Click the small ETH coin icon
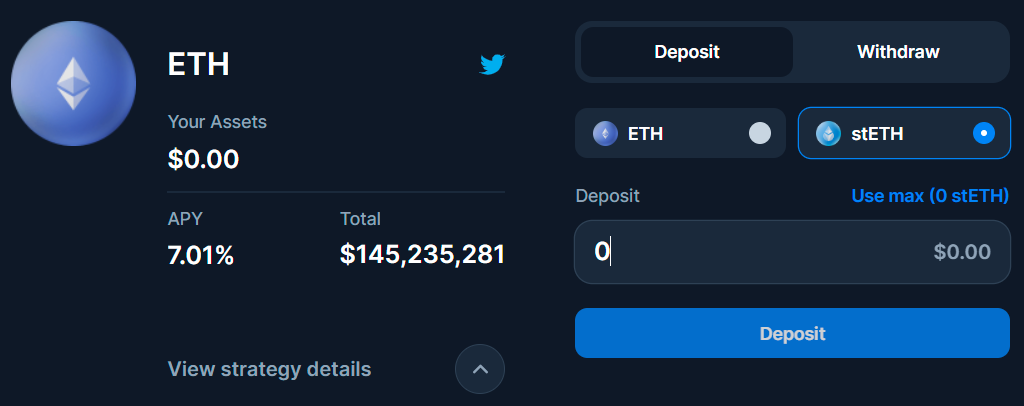The image size is (1024, 406). (x=605, y=133)
